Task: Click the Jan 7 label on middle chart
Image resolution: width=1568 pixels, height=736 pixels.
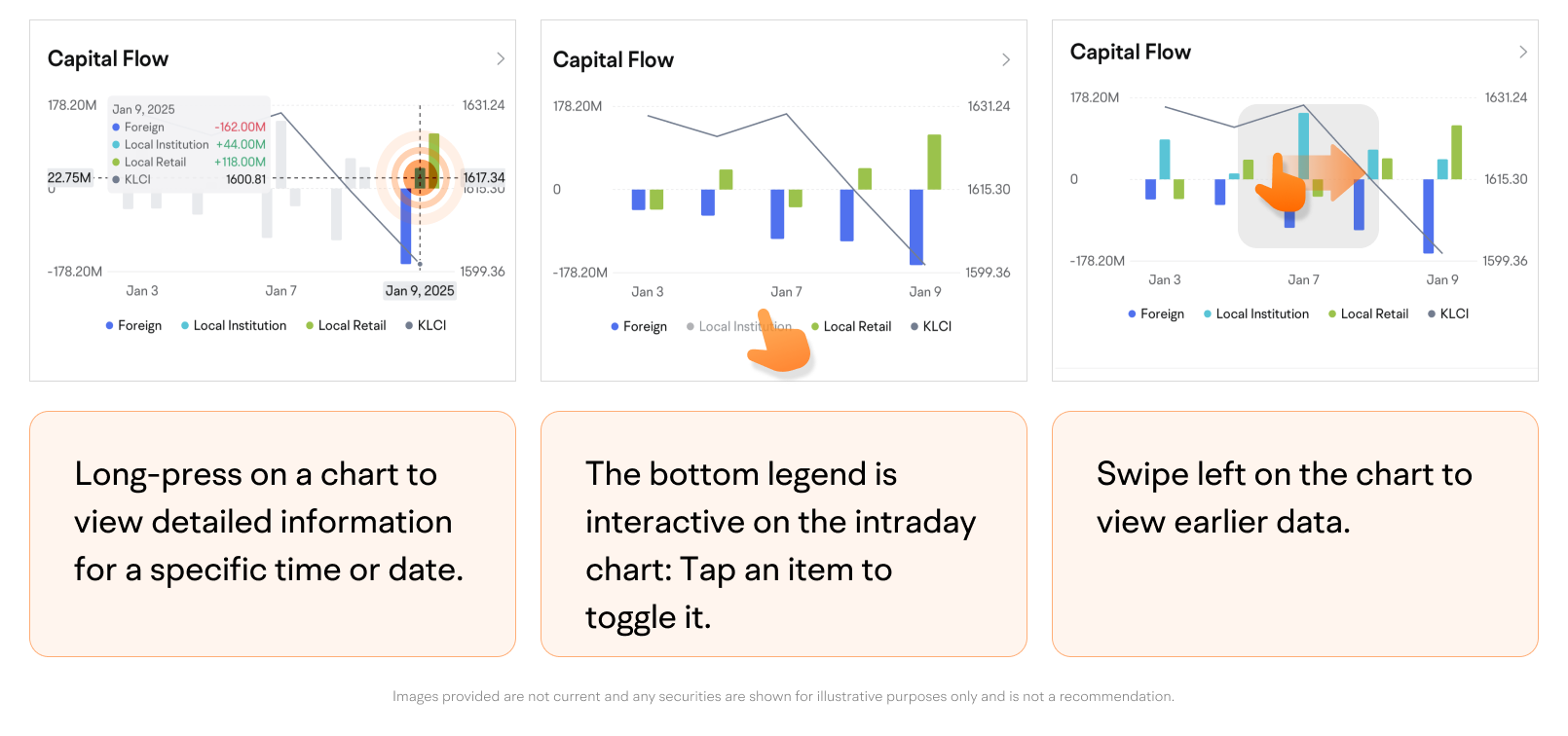Action: point(786,291)
